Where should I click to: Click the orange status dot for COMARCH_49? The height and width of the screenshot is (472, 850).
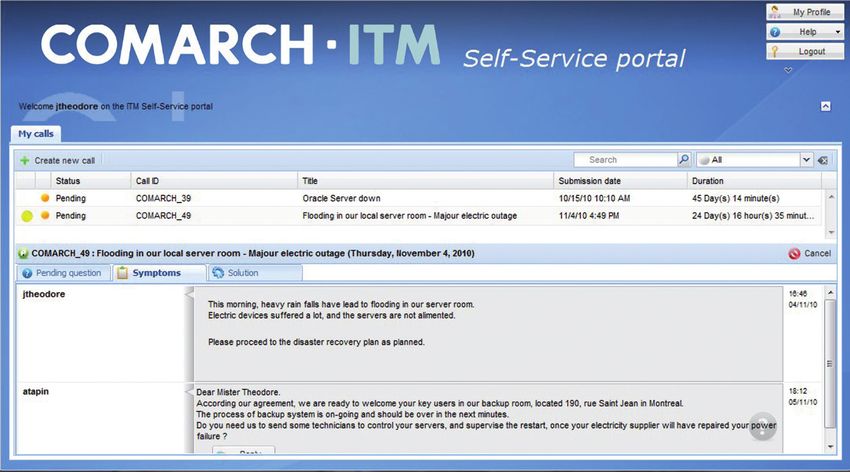coord(45,215)
